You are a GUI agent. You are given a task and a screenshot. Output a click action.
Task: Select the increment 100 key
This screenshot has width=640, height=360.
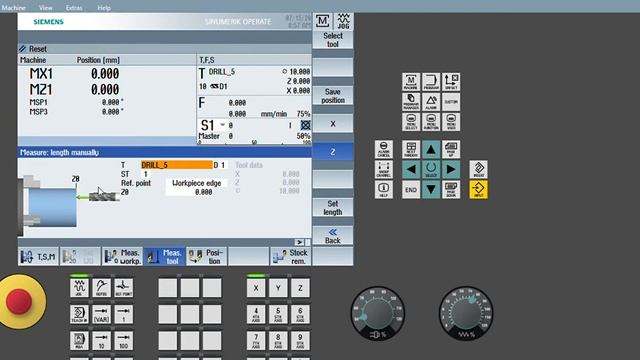point(123,341)
